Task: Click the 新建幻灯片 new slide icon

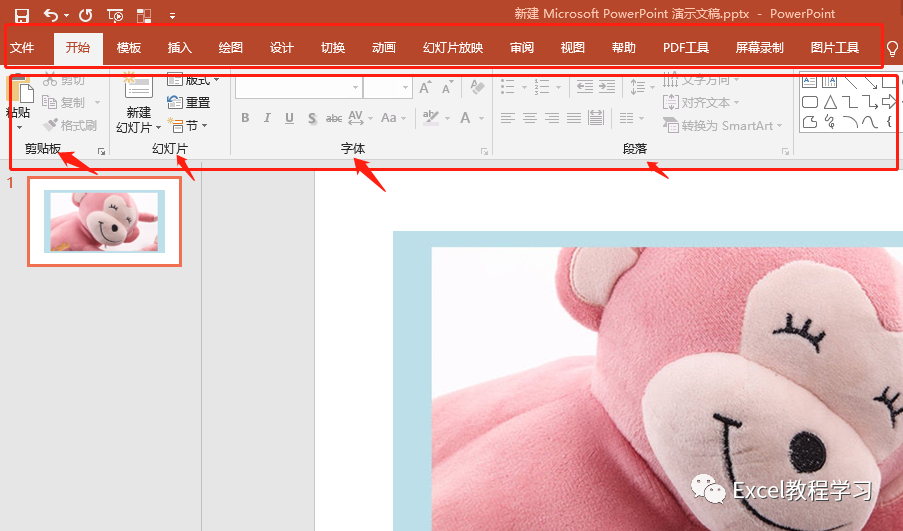Action: coord(138,86)
